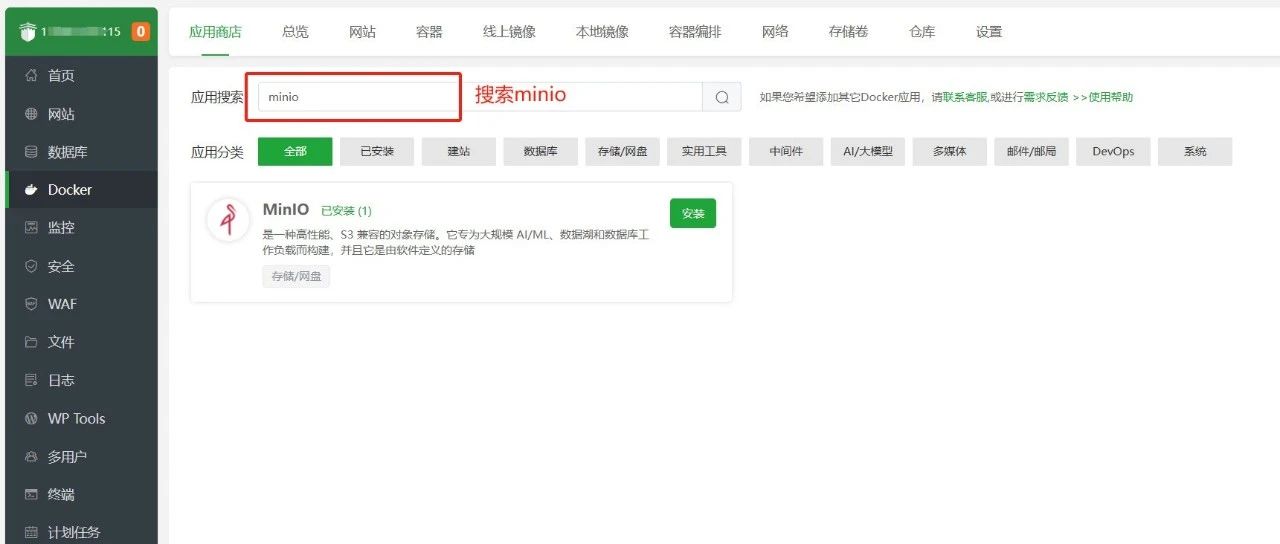Viewport: 1280px width, 544px height.
Task: Open the 容器 tab
Action: [429, 31]
